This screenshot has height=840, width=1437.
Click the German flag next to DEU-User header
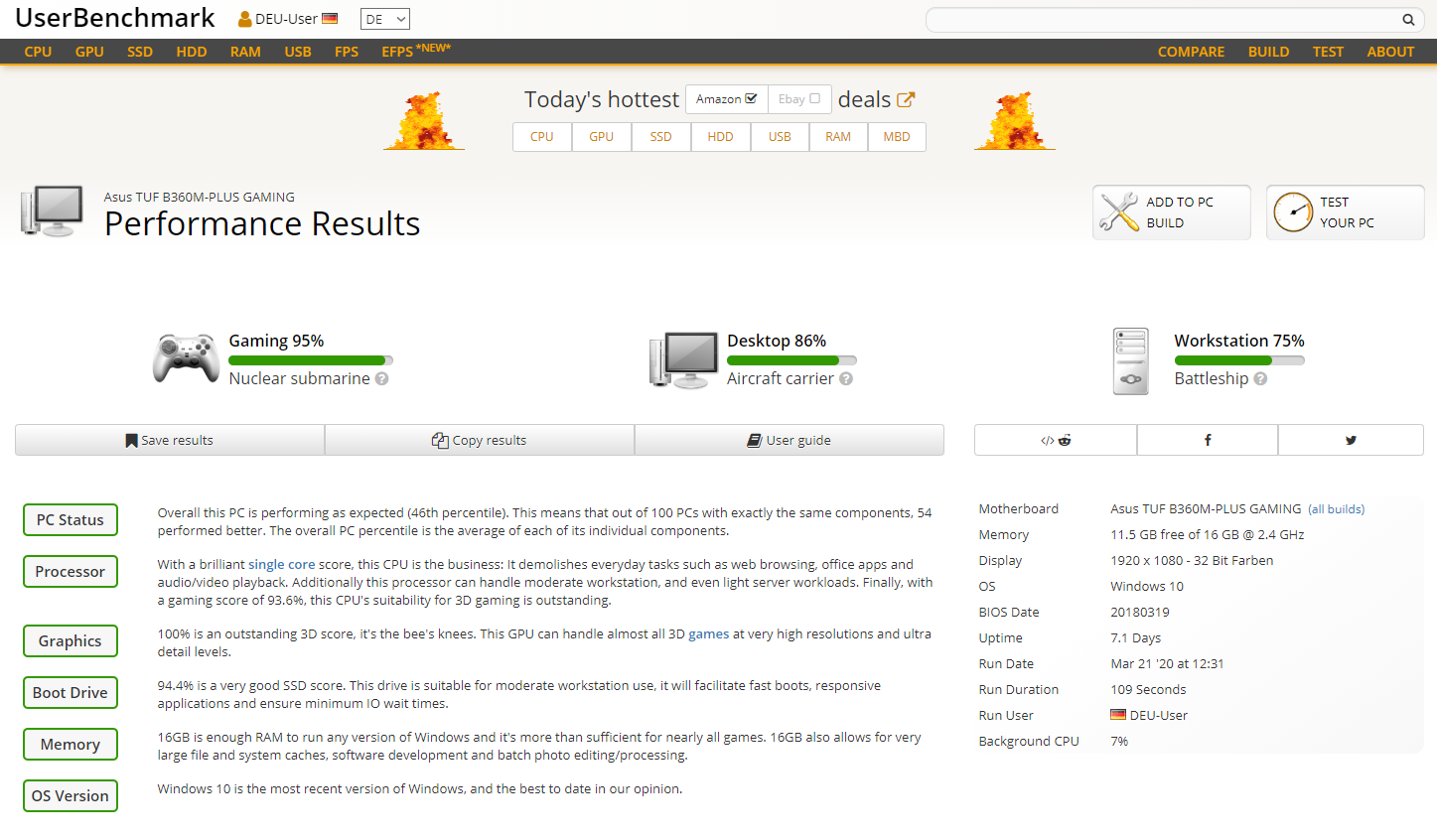click(x=330, y=19)
